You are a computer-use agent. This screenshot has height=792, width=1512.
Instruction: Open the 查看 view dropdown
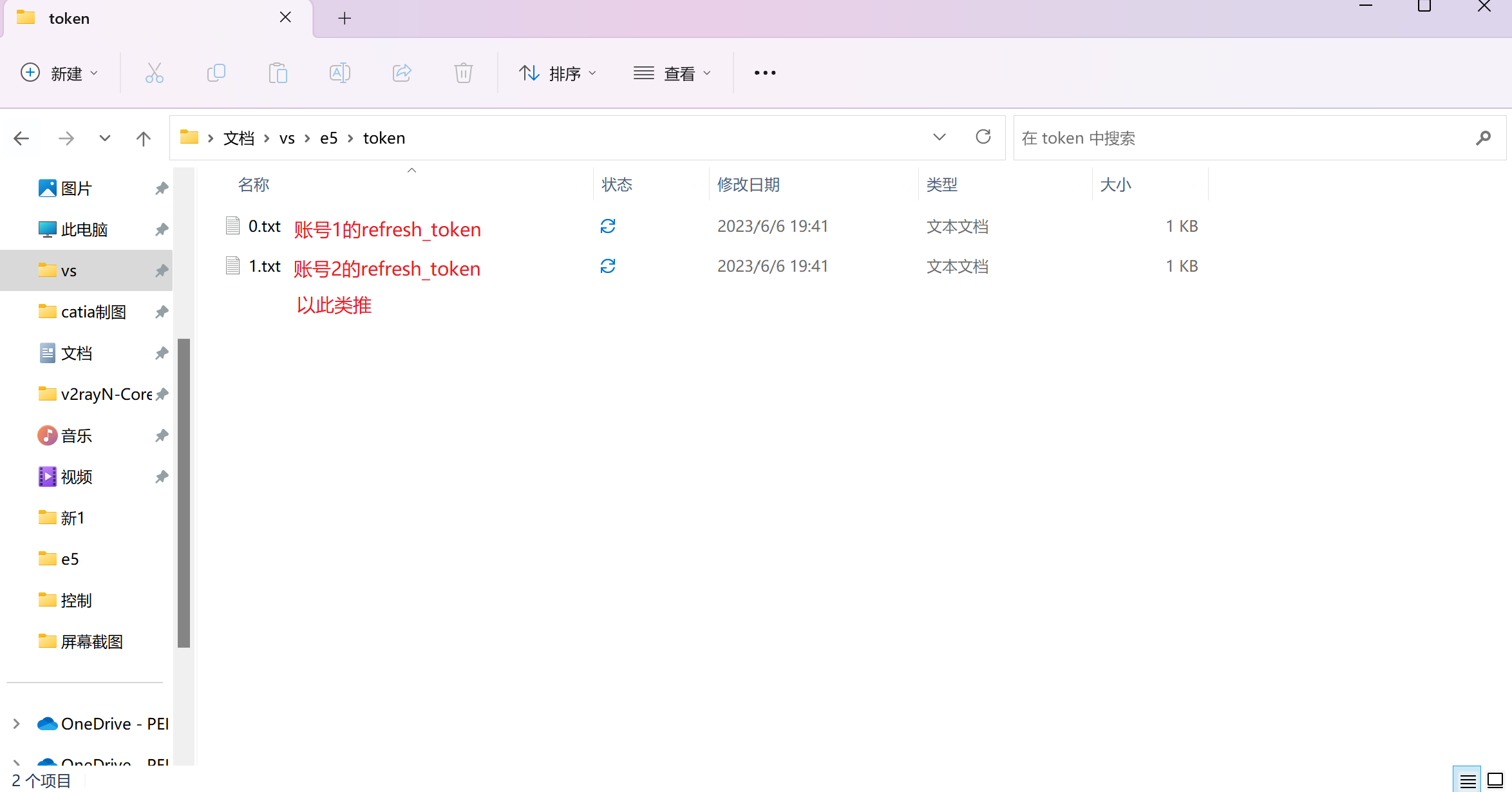pyautogui.click(x=672, y=73)
